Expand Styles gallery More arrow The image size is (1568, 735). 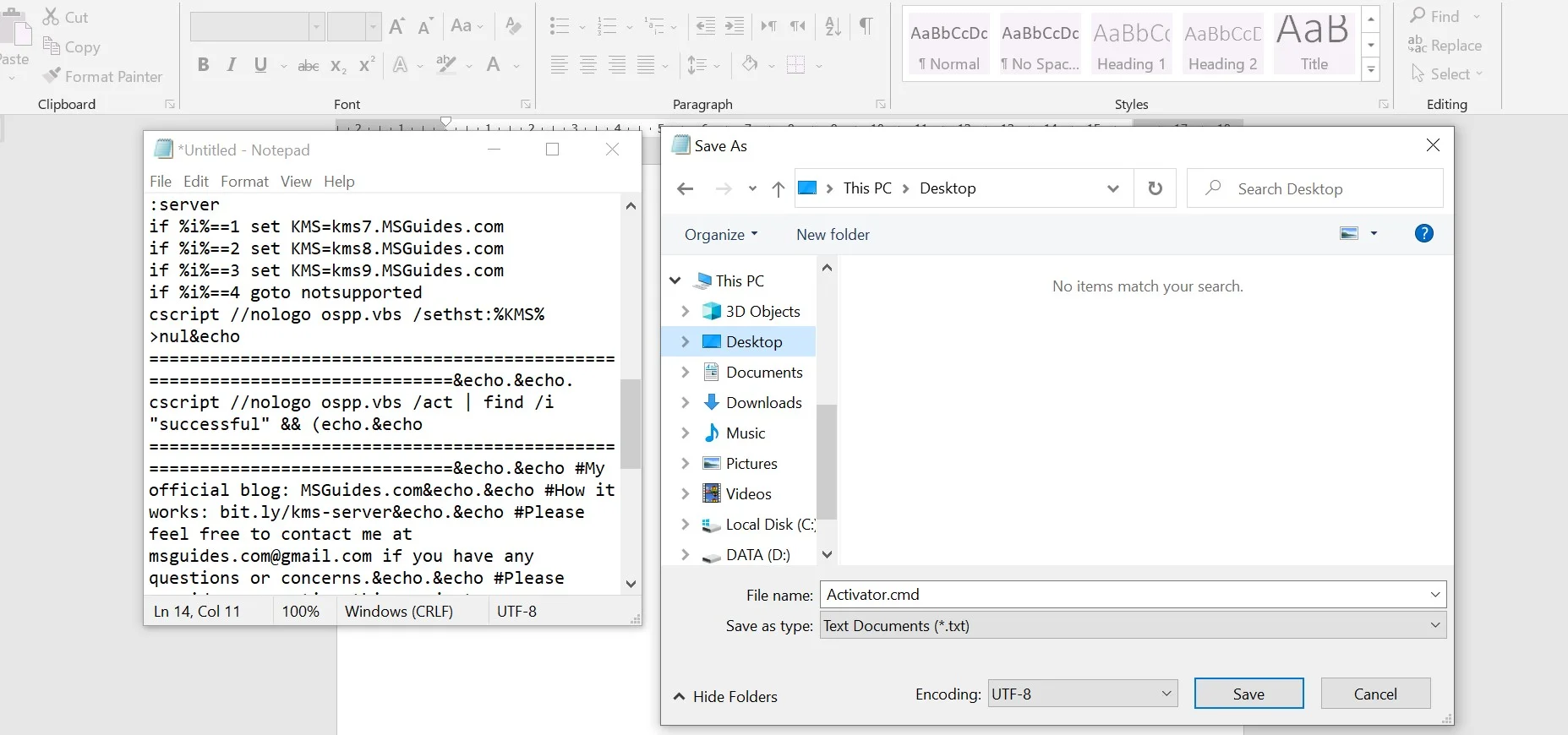(1372, 70)
